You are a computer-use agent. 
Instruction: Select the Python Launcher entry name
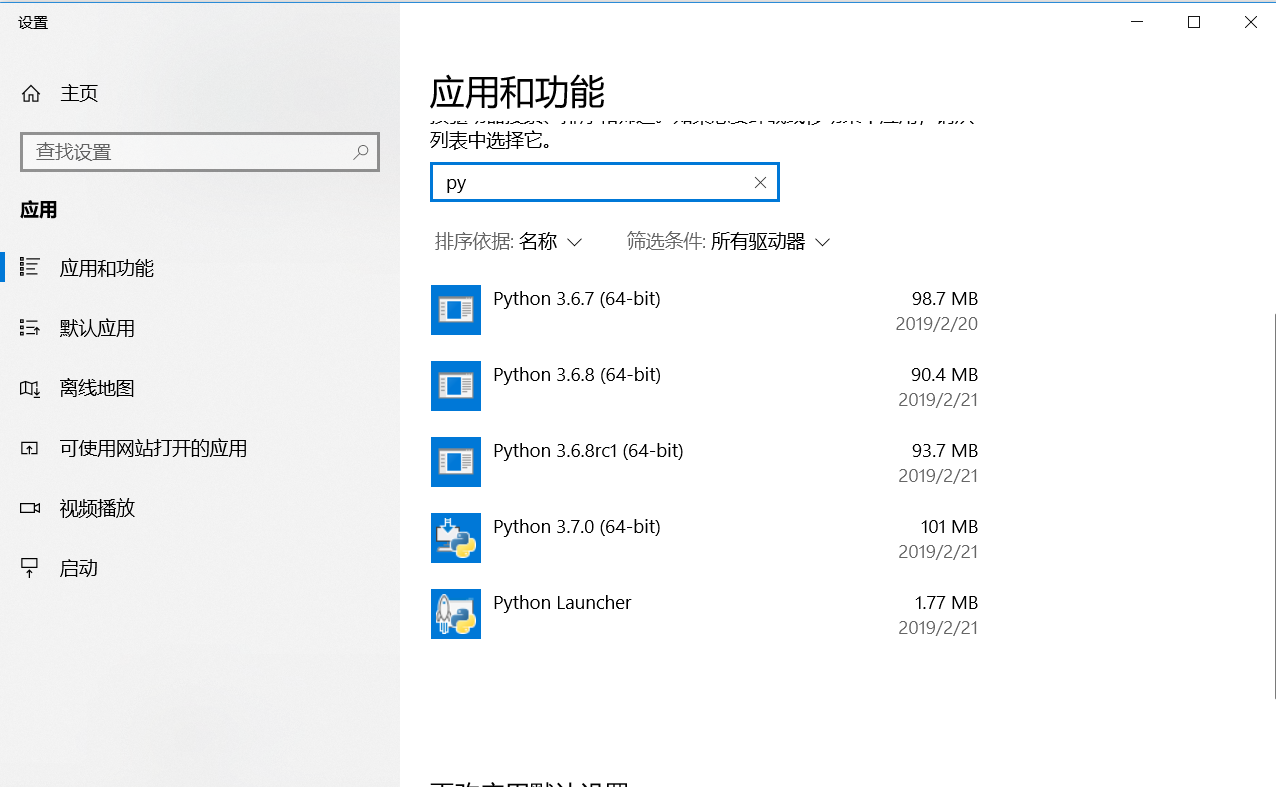[x=562, y=603]
